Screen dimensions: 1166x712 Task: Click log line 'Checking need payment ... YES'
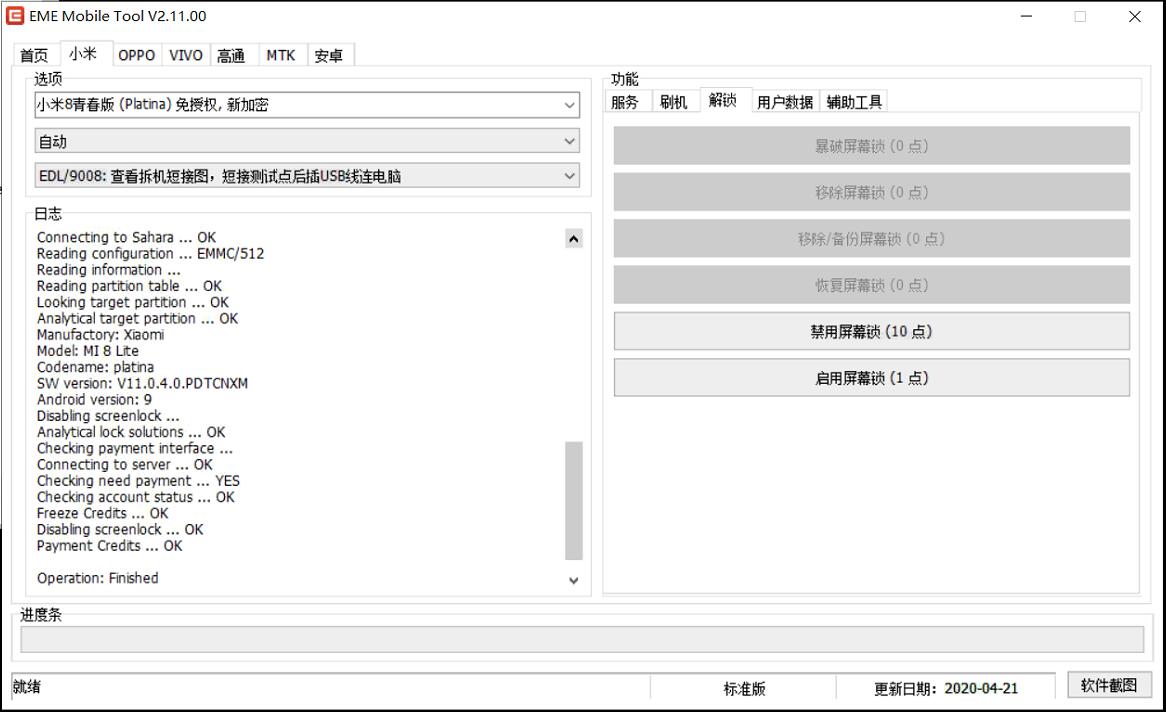pyautogui.click(x=138, y=481)
